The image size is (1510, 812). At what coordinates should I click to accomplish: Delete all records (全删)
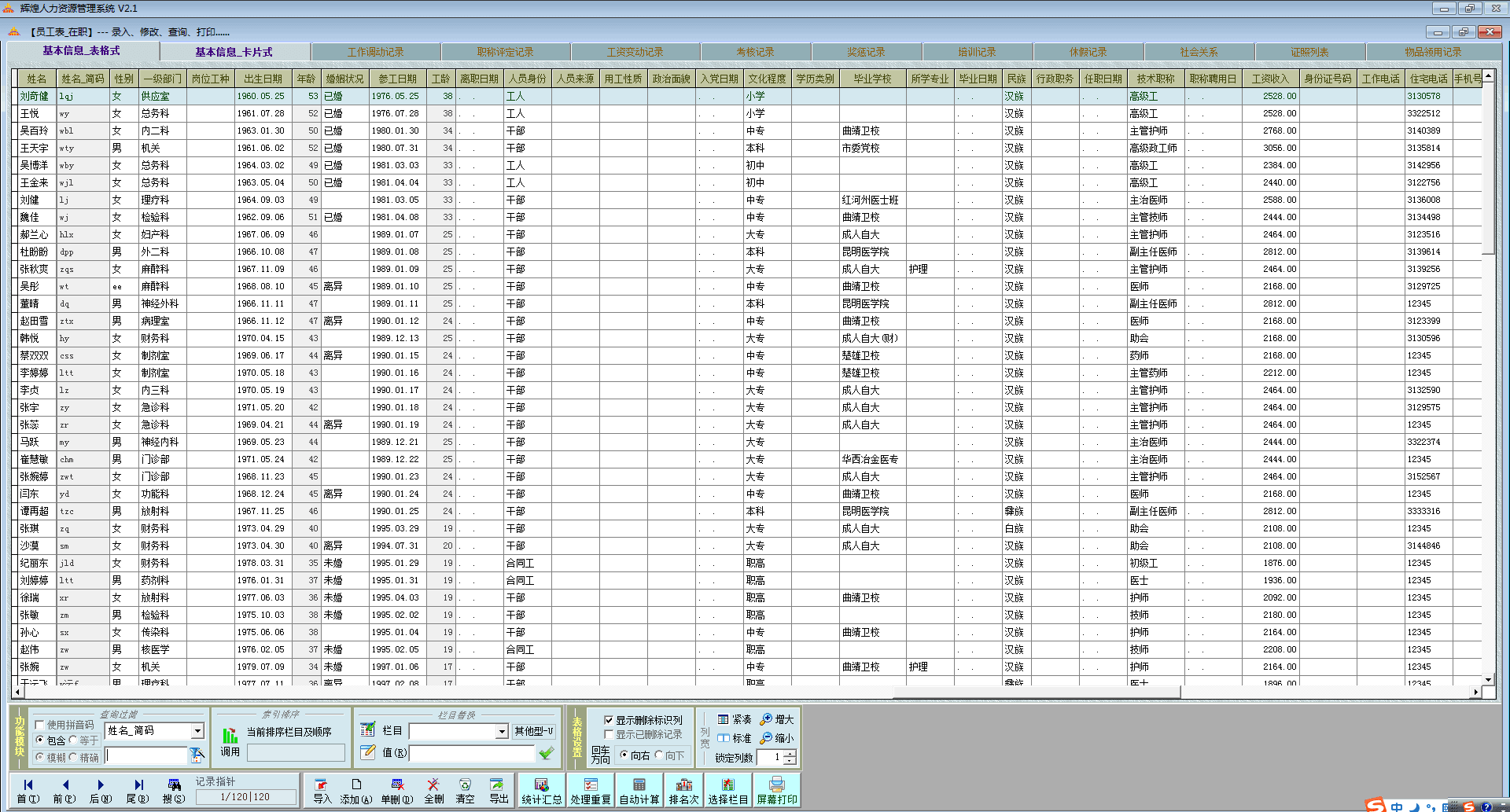click(x=433, y=790)
